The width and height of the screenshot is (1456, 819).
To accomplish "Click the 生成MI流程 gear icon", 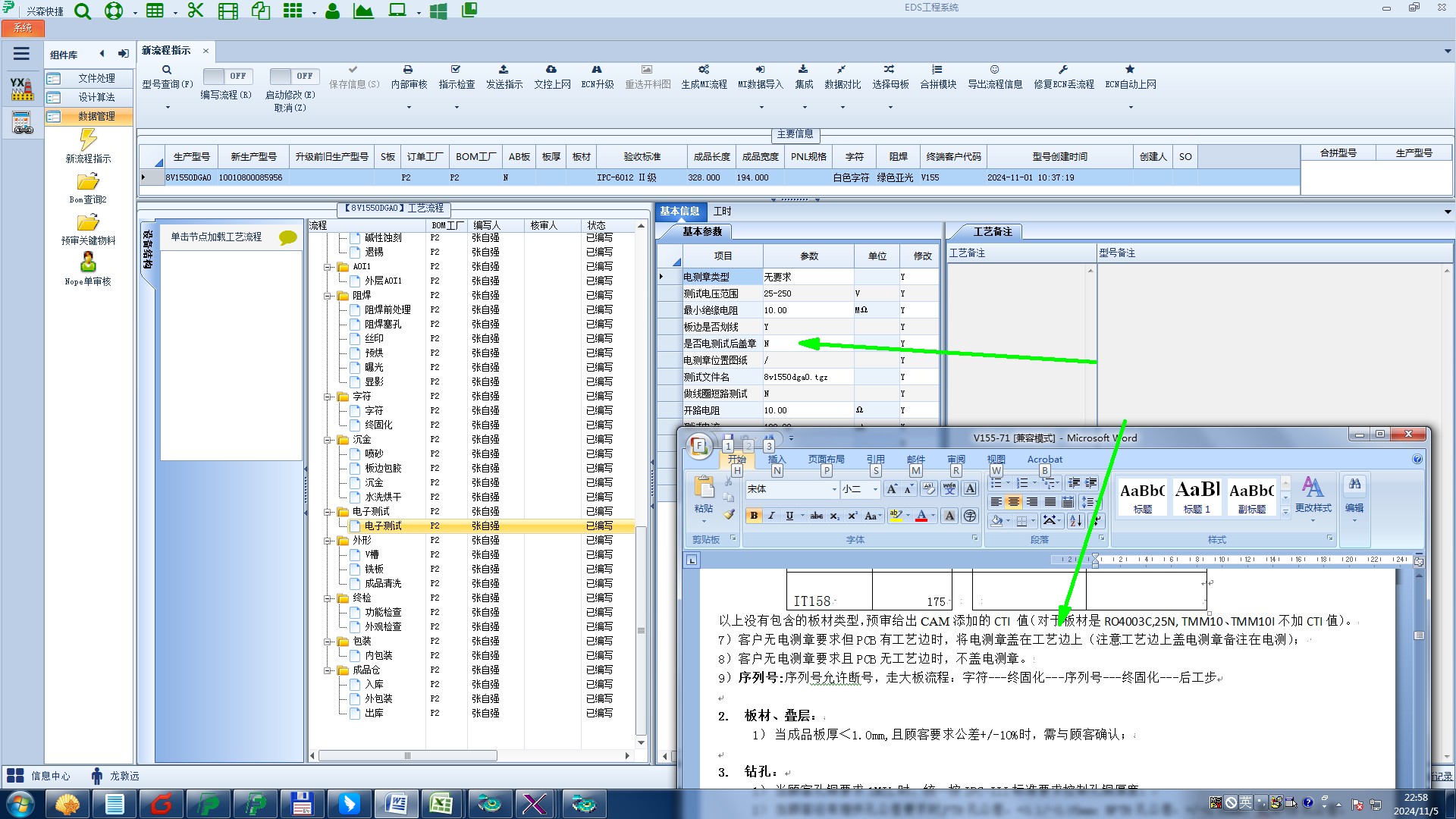I will [x=704, y=69].
